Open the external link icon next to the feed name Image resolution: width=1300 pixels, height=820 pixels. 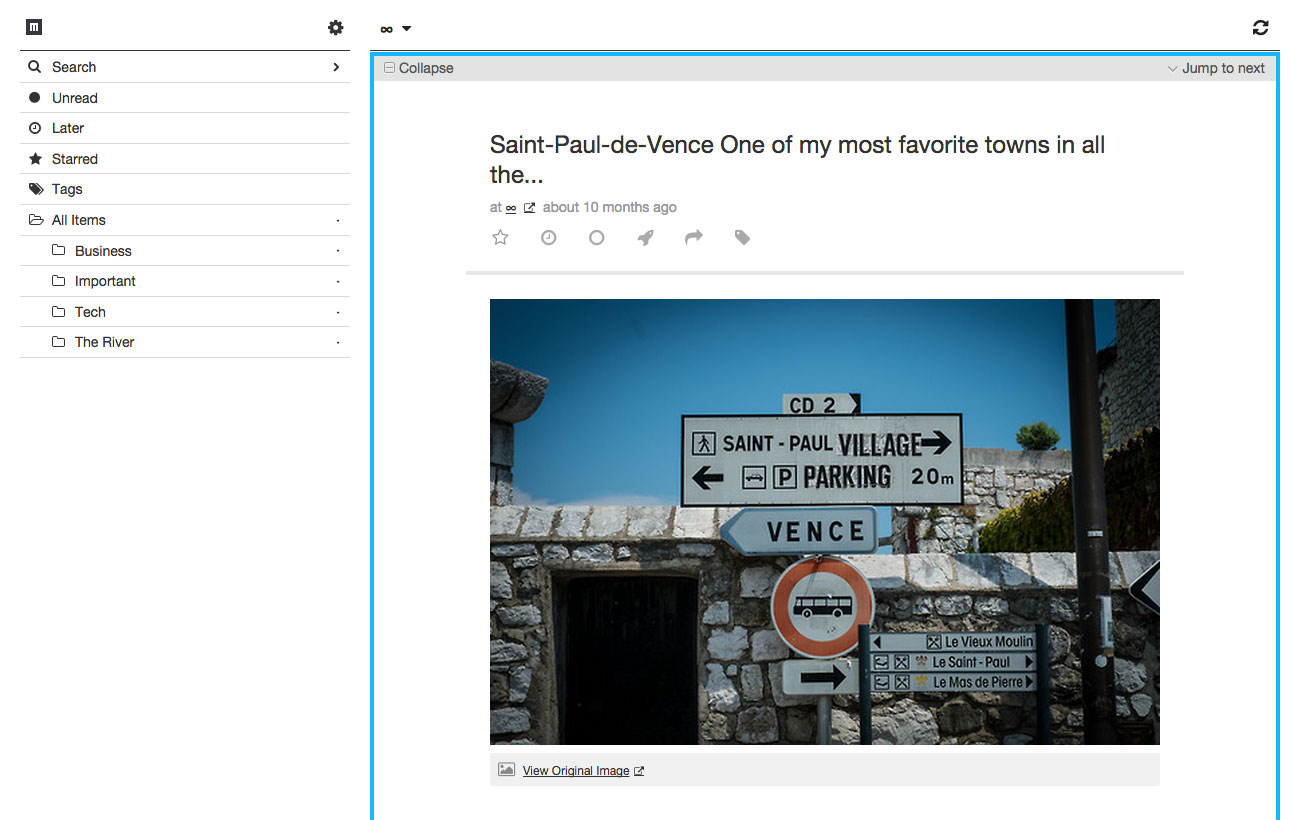(x=530, y=208)
